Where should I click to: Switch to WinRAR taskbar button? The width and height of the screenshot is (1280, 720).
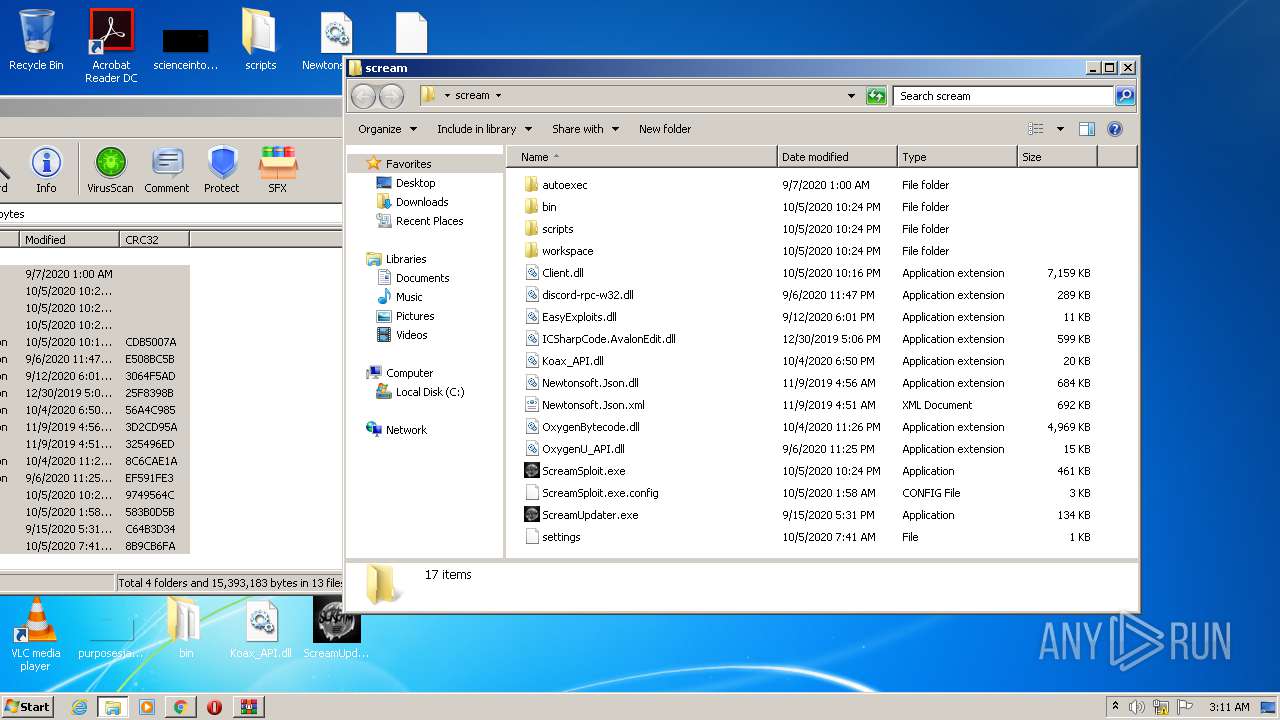(x=248, y=707)
